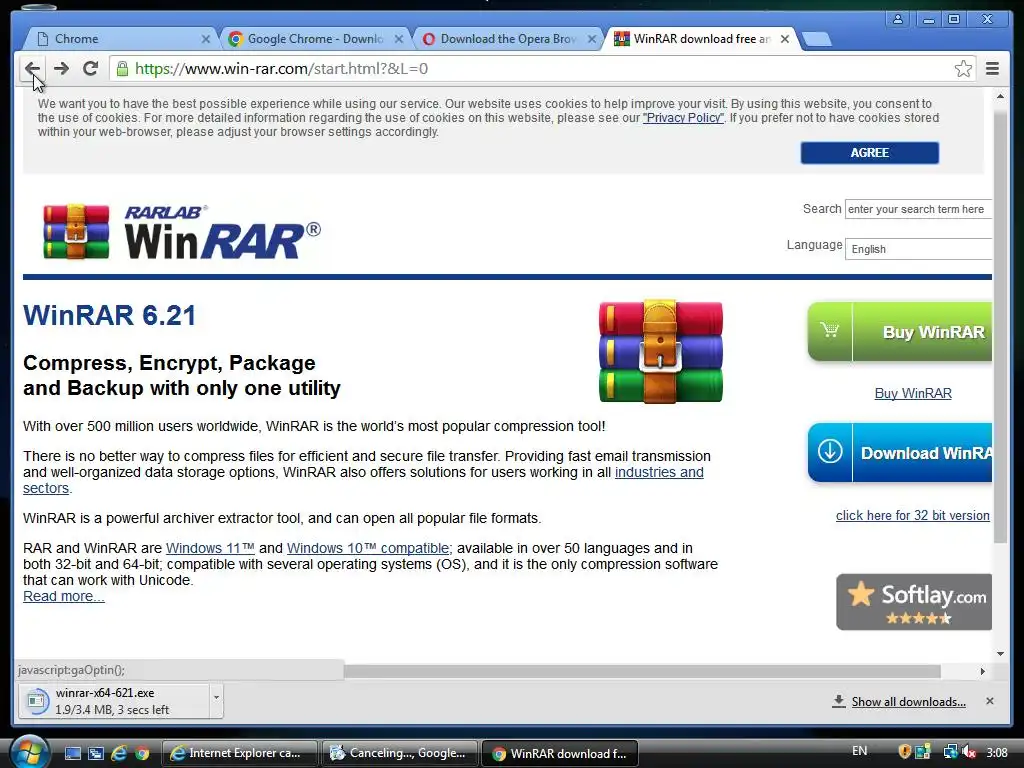Click the EN language indicator in the taskbar
The image size is (1024, 768).
pos(859,751)
